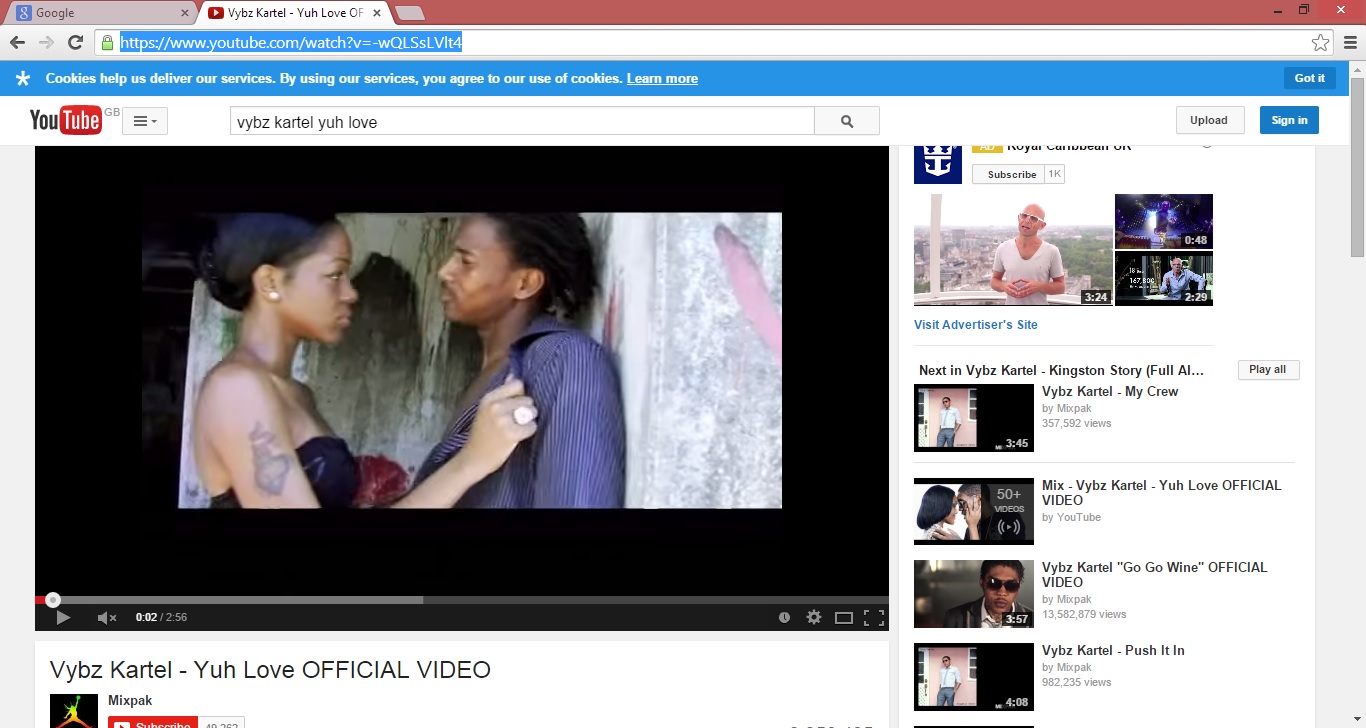Click the Push It In video thumbnail
1366x728 pixels.
point(974,677)
